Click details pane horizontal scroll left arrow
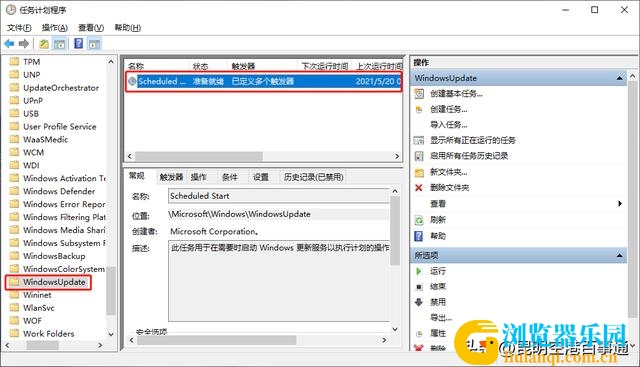The width and height of the screenshot is (640, 367). tap(131, 340)
